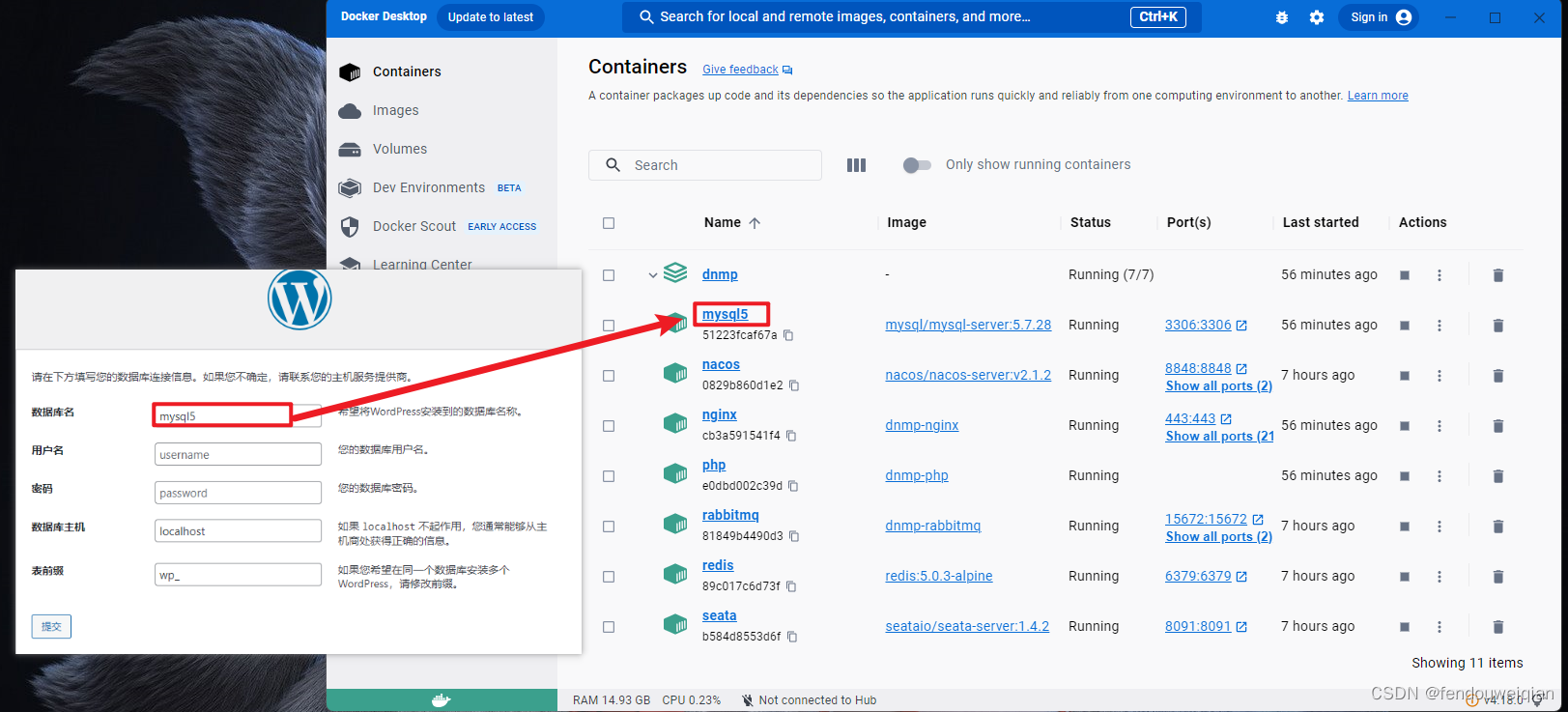Open the dnmp container group link

(720, 274)
